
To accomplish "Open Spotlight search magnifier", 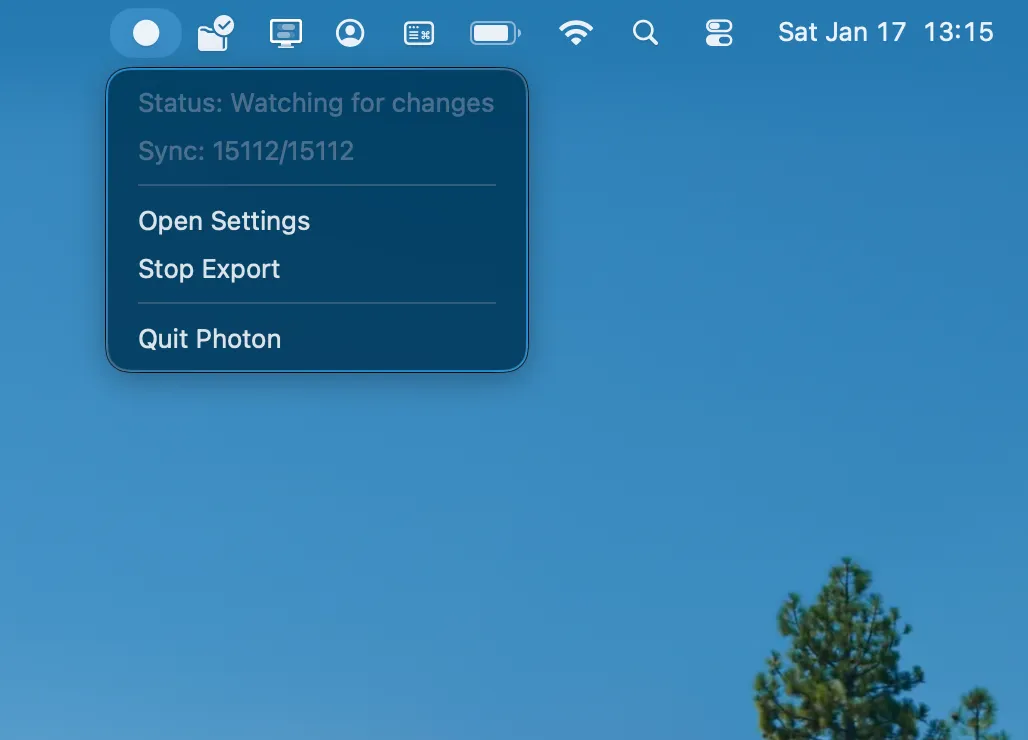I will [645, 33].
